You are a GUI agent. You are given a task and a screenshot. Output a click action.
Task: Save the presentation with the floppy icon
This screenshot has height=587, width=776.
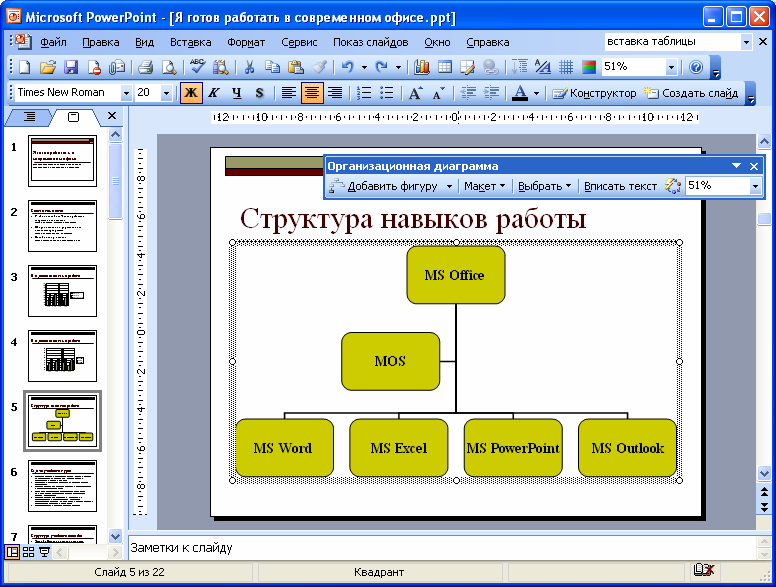coord(71,67)
